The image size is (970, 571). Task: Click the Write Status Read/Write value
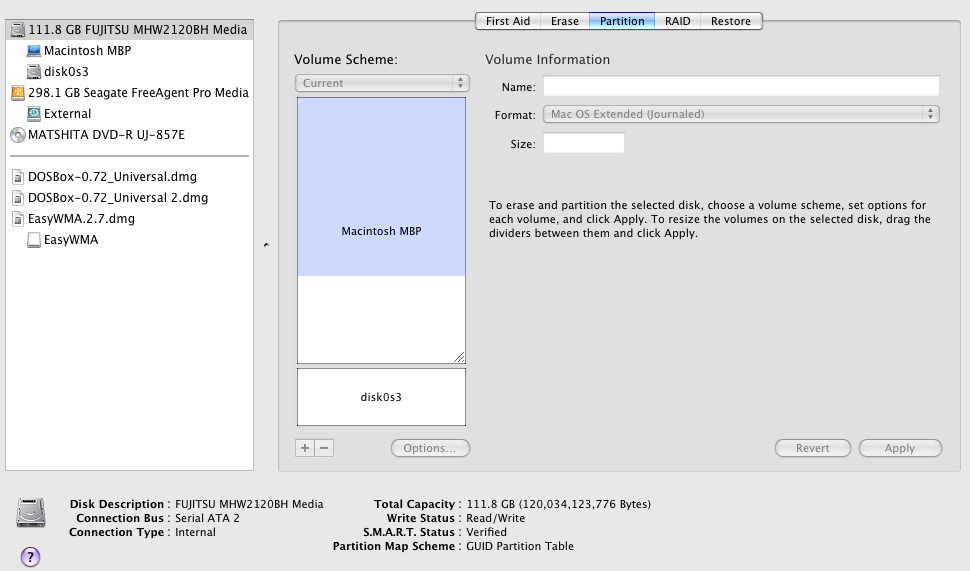point(496,518)
